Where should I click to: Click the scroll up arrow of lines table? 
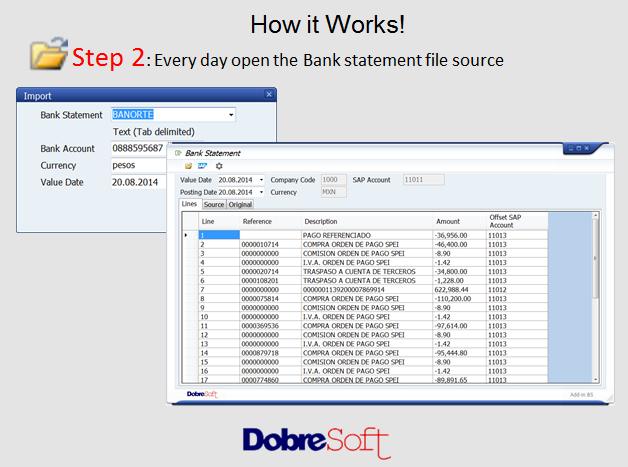pyautogui.click(x=596, y=215)
